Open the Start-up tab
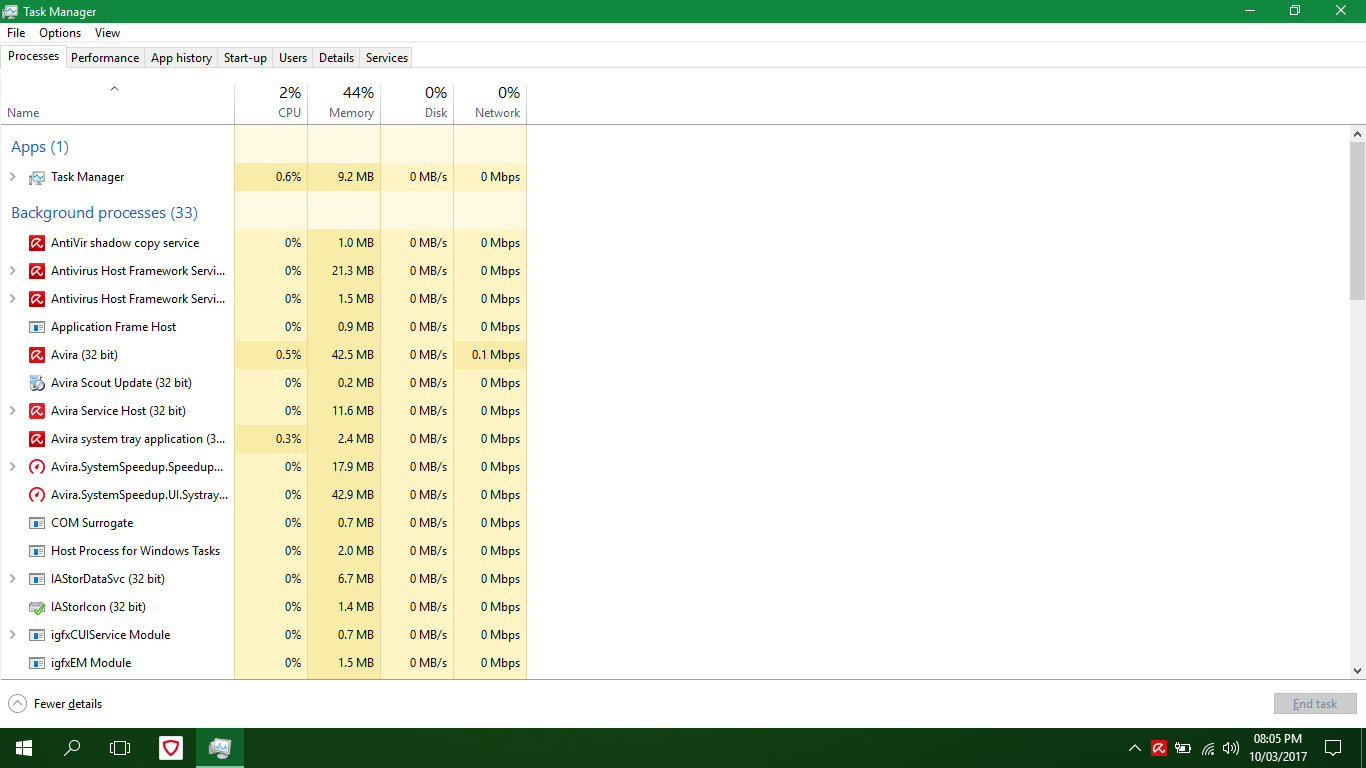1366x768 pixels. (245, 57)
